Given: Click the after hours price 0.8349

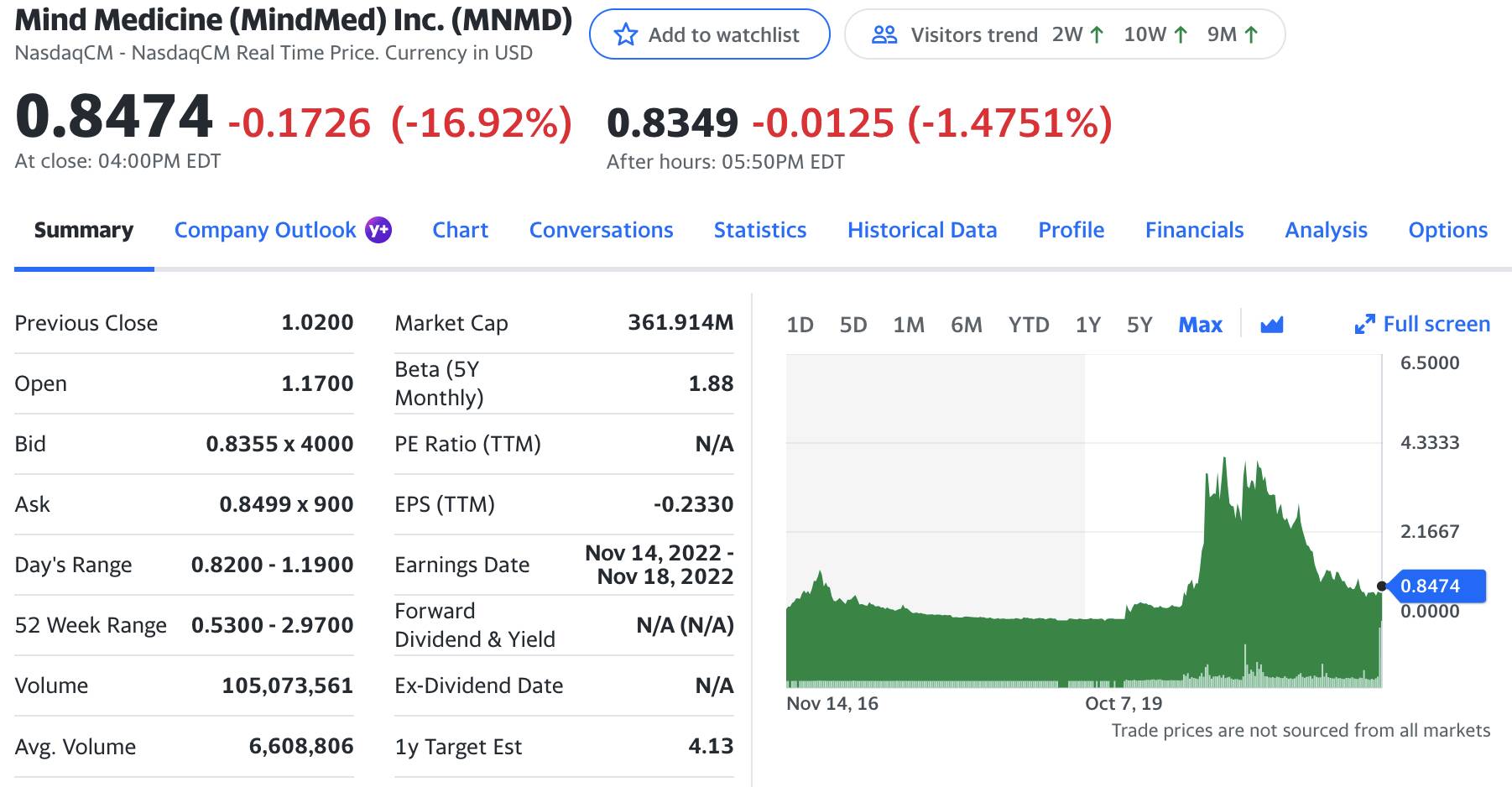Looking at the screenshot, I should [672, 123].
